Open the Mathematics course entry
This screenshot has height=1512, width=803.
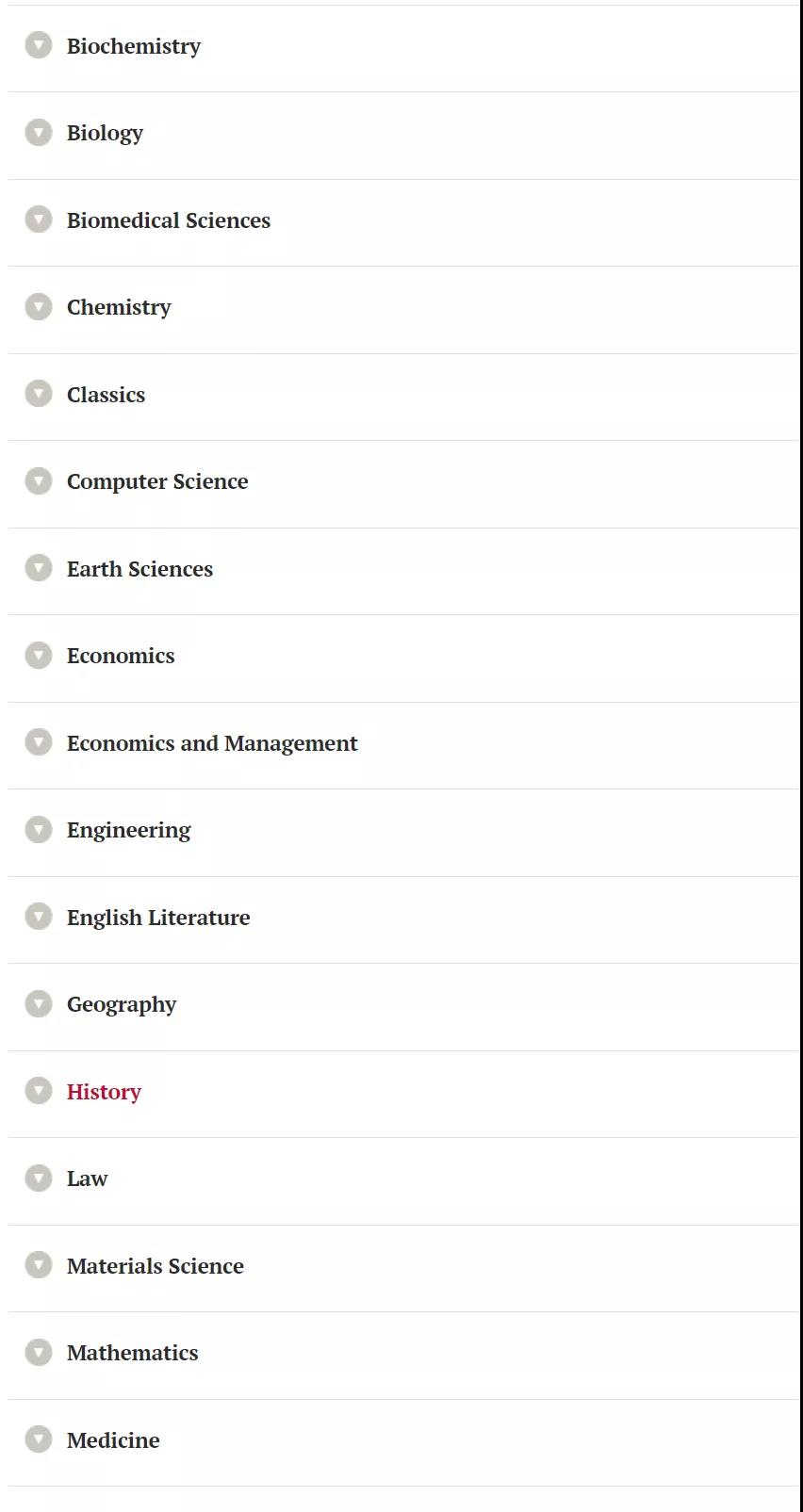click(x=133, y=1353)
